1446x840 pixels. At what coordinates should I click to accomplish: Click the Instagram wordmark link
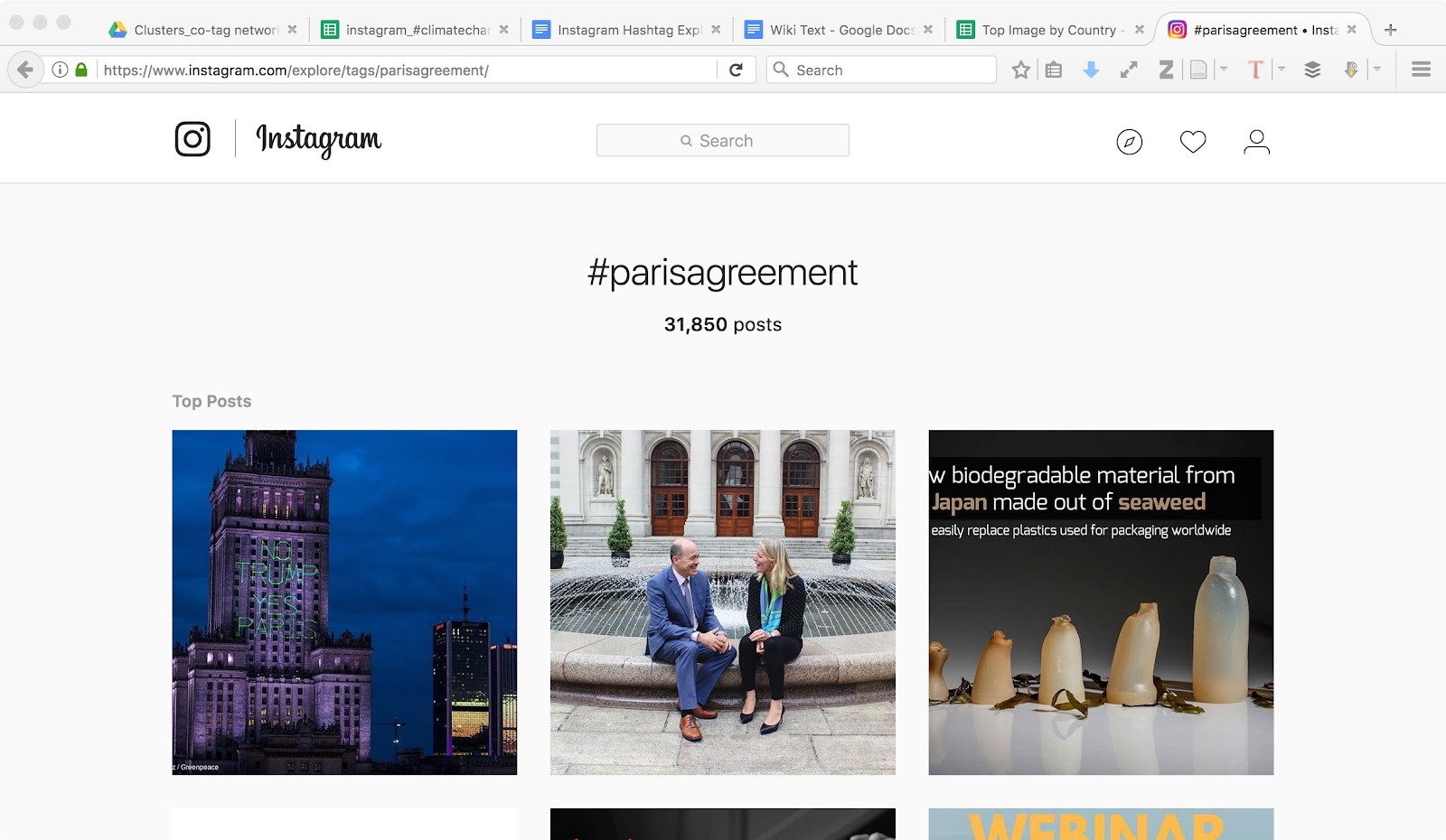319,139
